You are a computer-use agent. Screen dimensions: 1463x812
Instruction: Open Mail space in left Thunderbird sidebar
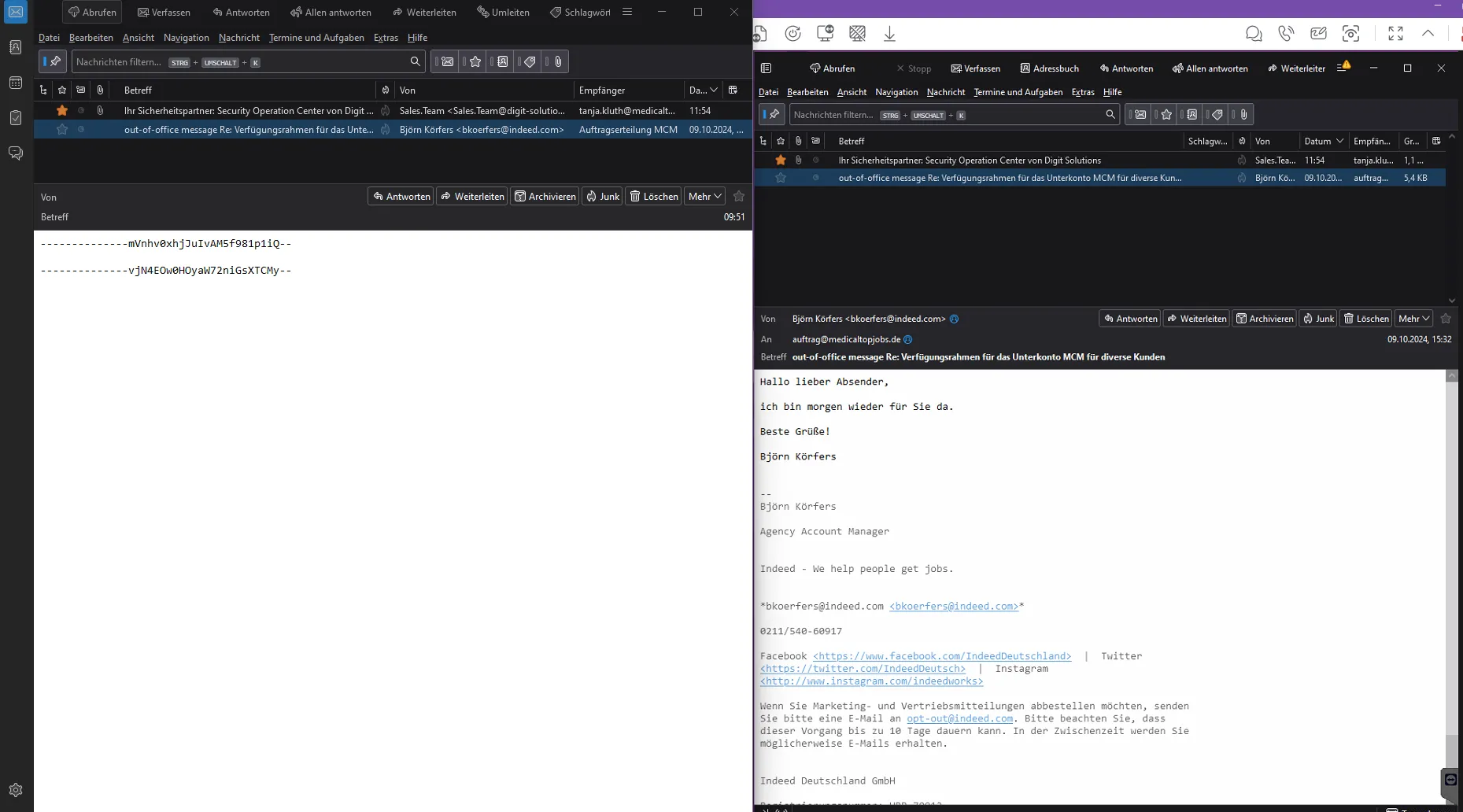[16, 12]
